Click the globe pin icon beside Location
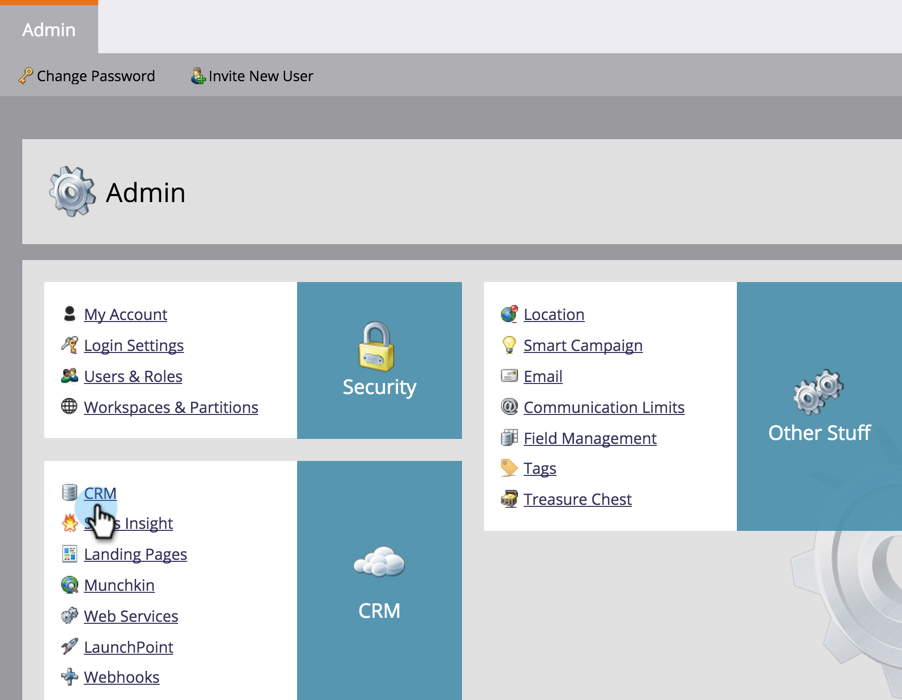This screenshot has height=700, width=902. pos(509,313)
